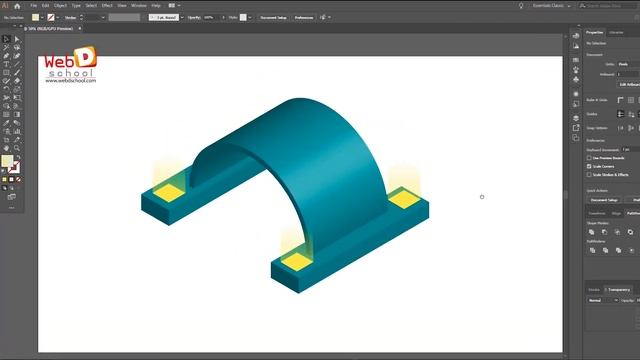Open the Units dropdown in Properties

(x=628, y=64)
